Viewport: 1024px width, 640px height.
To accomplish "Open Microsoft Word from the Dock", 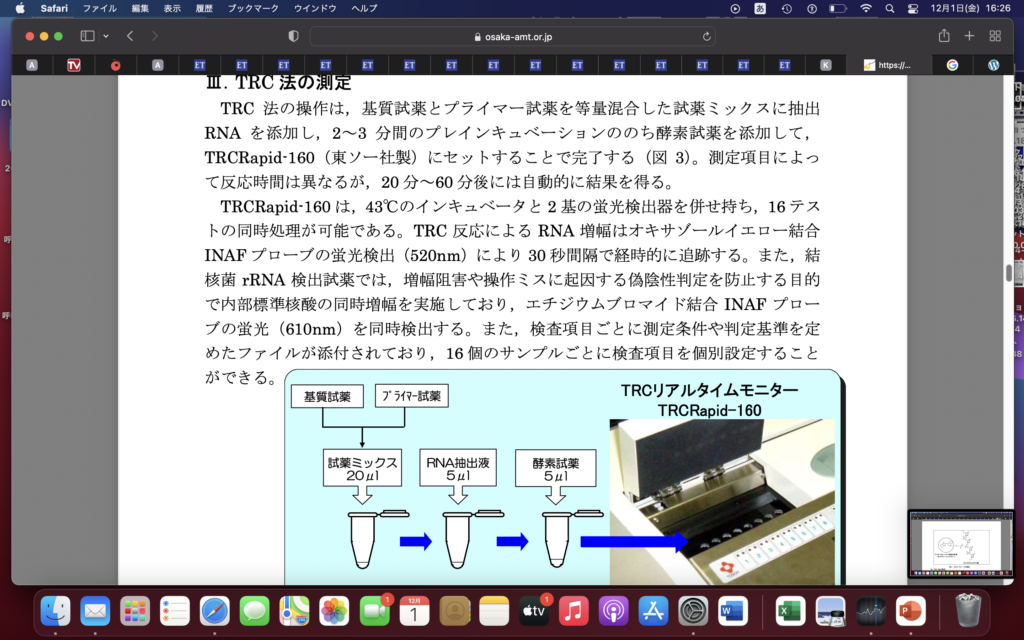I will click(733, 609).
